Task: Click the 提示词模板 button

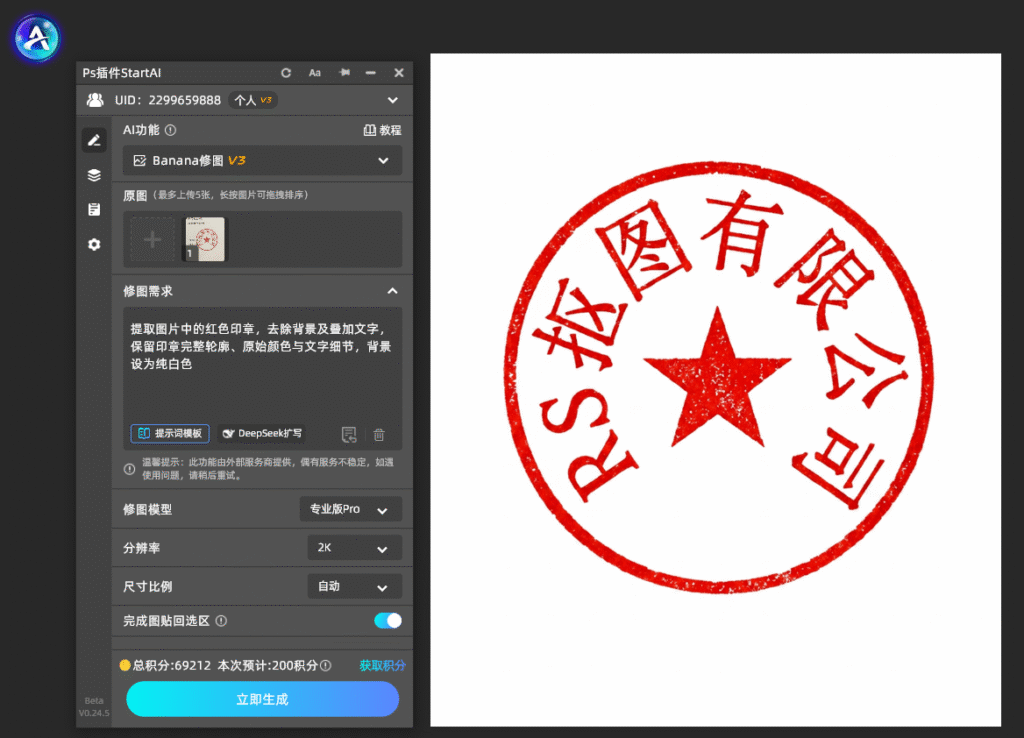Action: tap(170, 434)
